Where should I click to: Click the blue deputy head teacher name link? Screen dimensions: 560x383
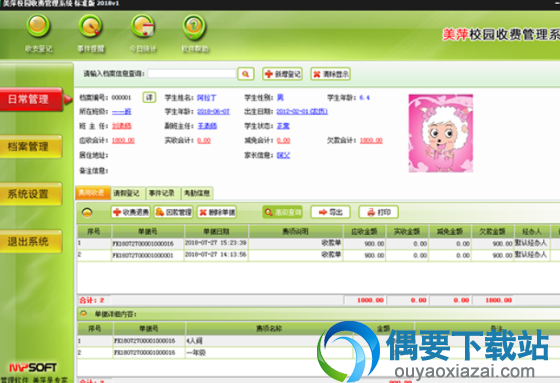[x=207, y=126]
